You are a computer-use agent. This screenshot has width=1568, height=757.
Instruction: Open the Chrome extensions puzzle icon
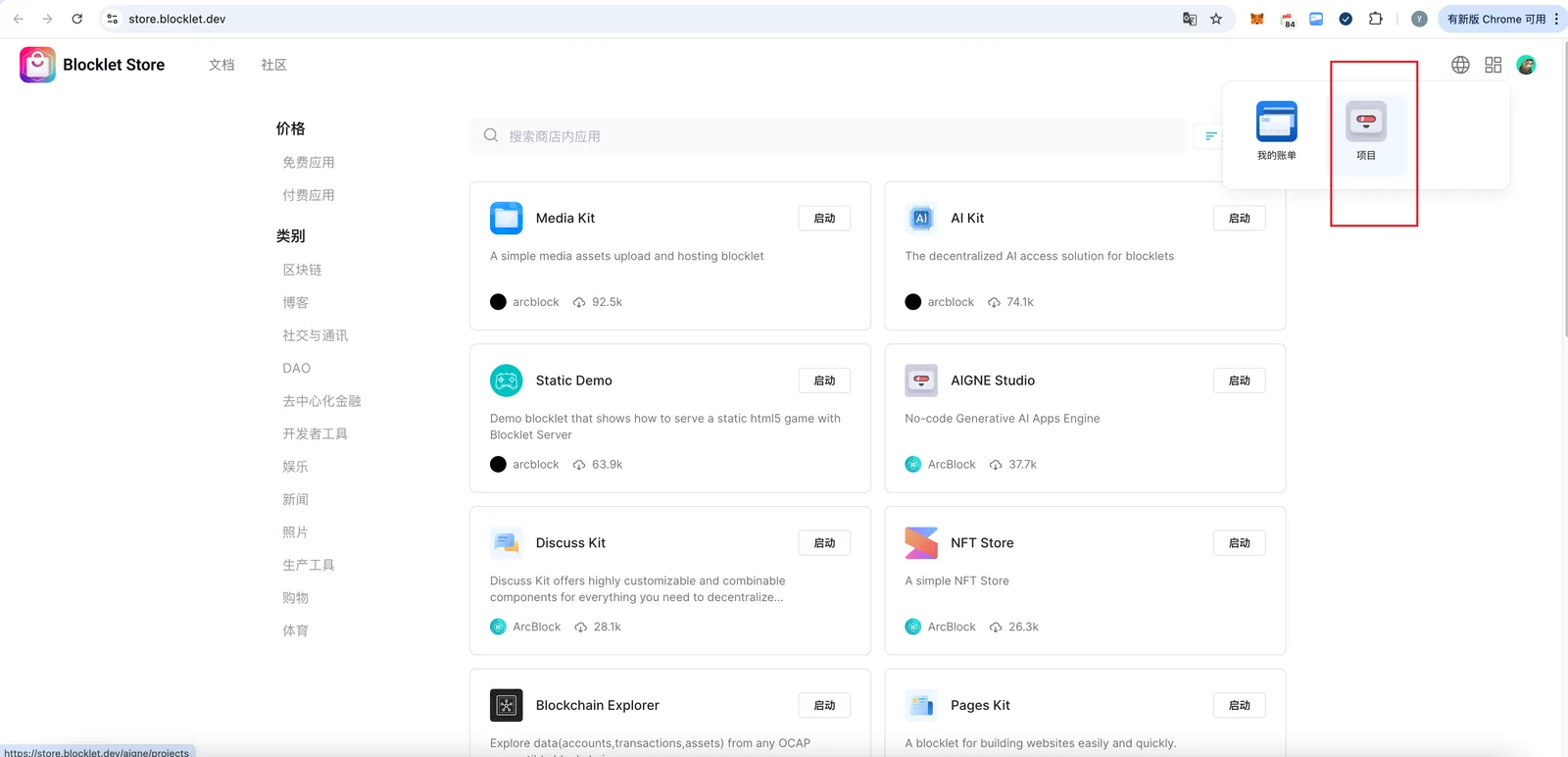[x=1376, y=19]
